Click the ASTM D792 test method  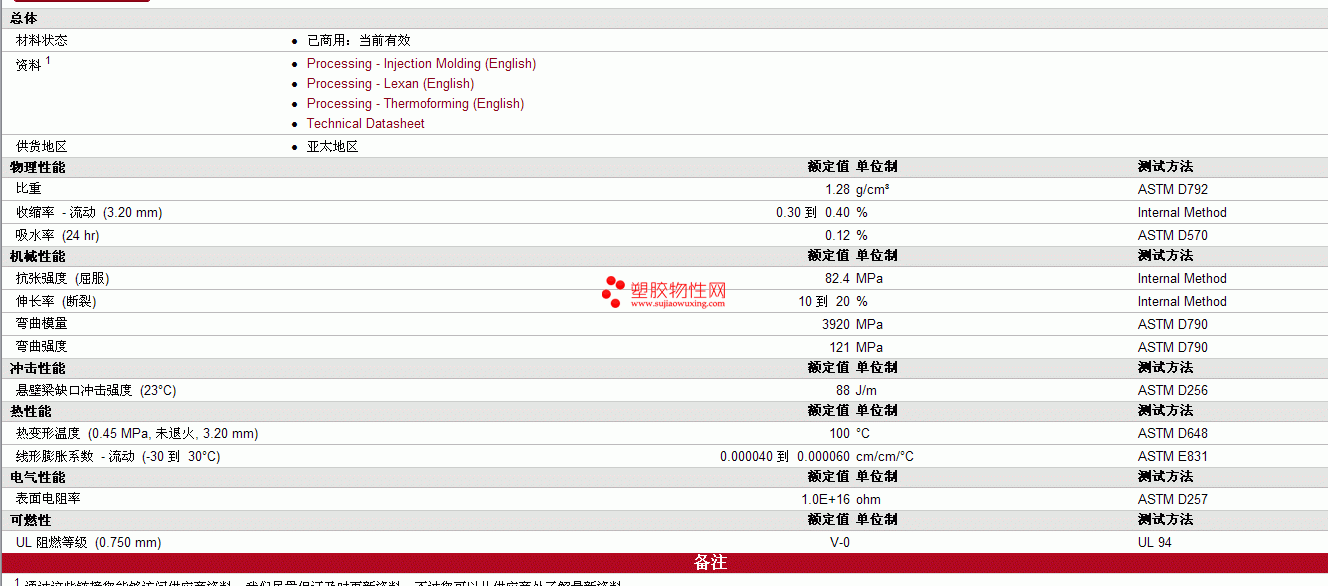(x=1172, y=189)
